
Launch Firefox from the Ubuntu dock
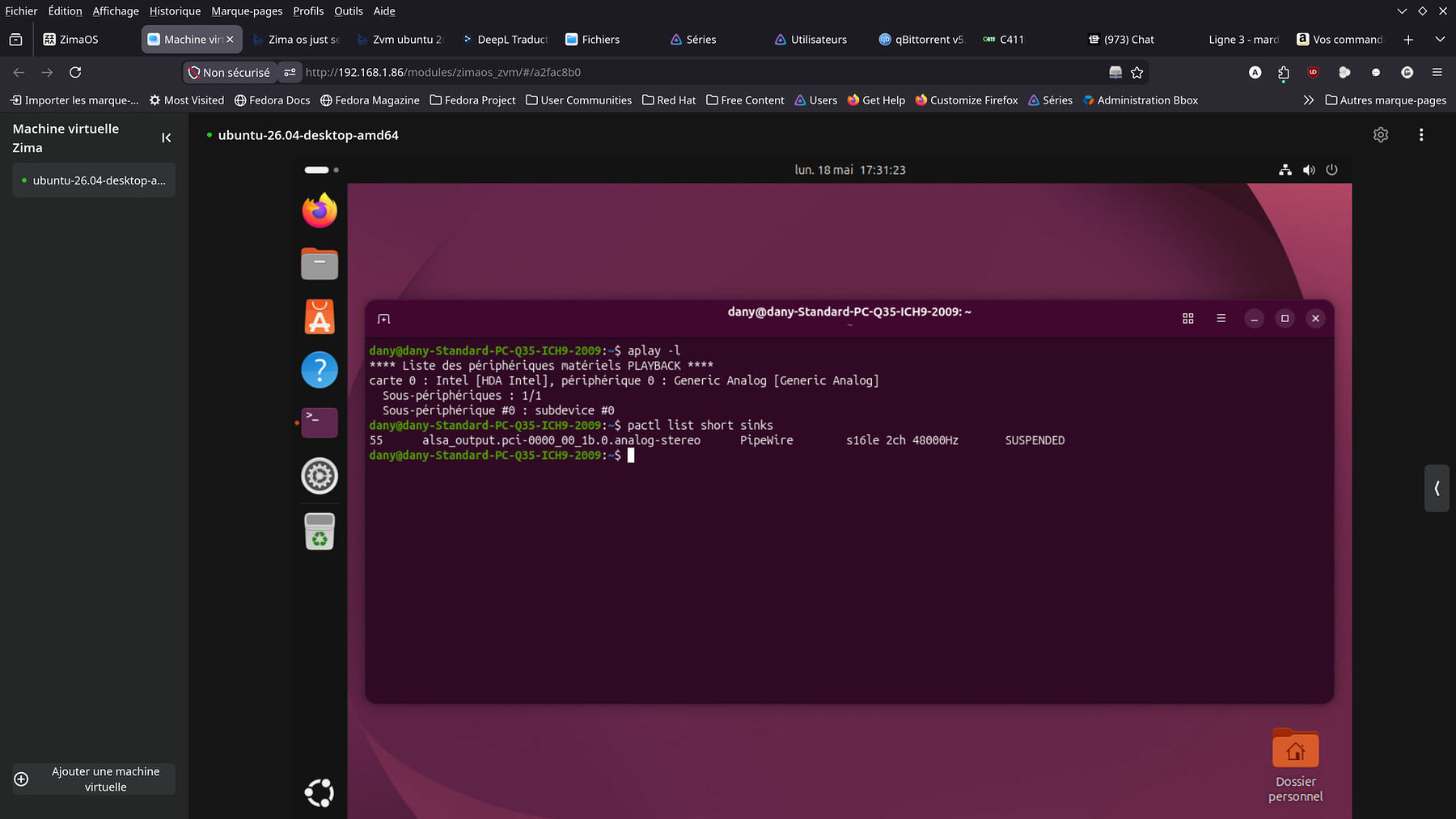coord(320,210)
